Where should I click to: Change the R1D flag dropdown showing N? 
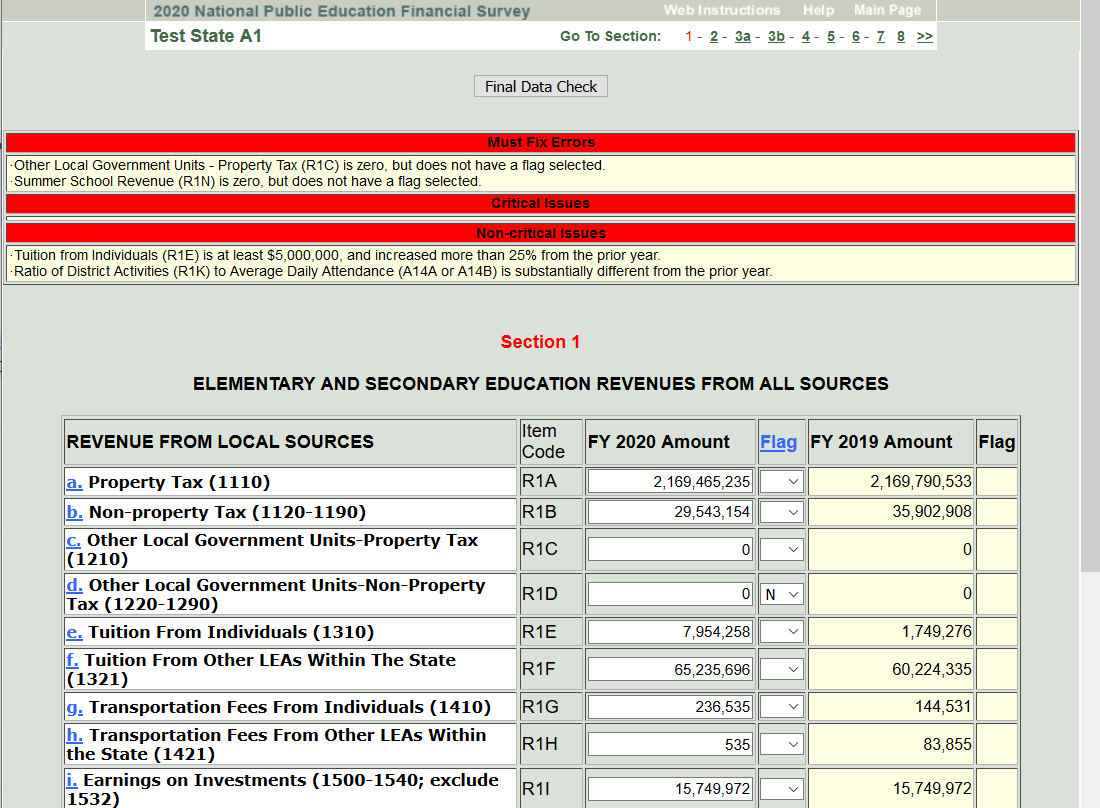click(781, 594)
